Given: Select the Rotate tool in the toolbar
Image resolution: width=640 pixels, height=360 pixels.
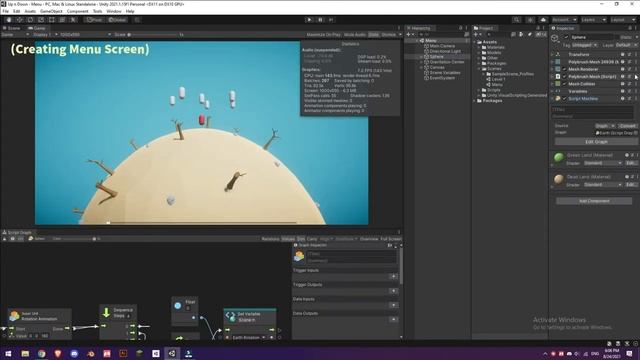Looking at the screenshot, I should point(30,20).
